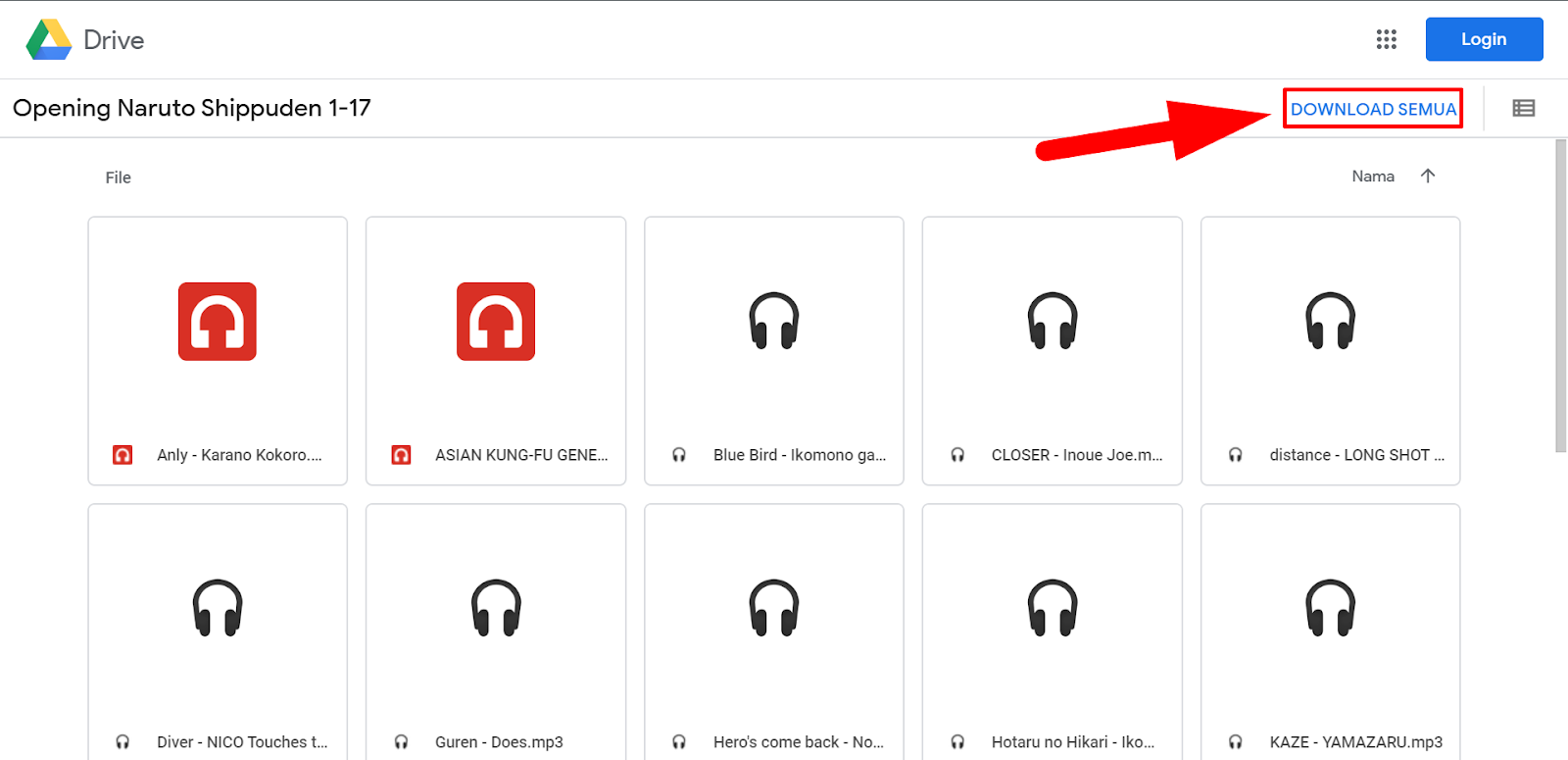Open the Google apps grid menu
Image resolution: width=1568 pixels, height=760 pixels.
1386,39
